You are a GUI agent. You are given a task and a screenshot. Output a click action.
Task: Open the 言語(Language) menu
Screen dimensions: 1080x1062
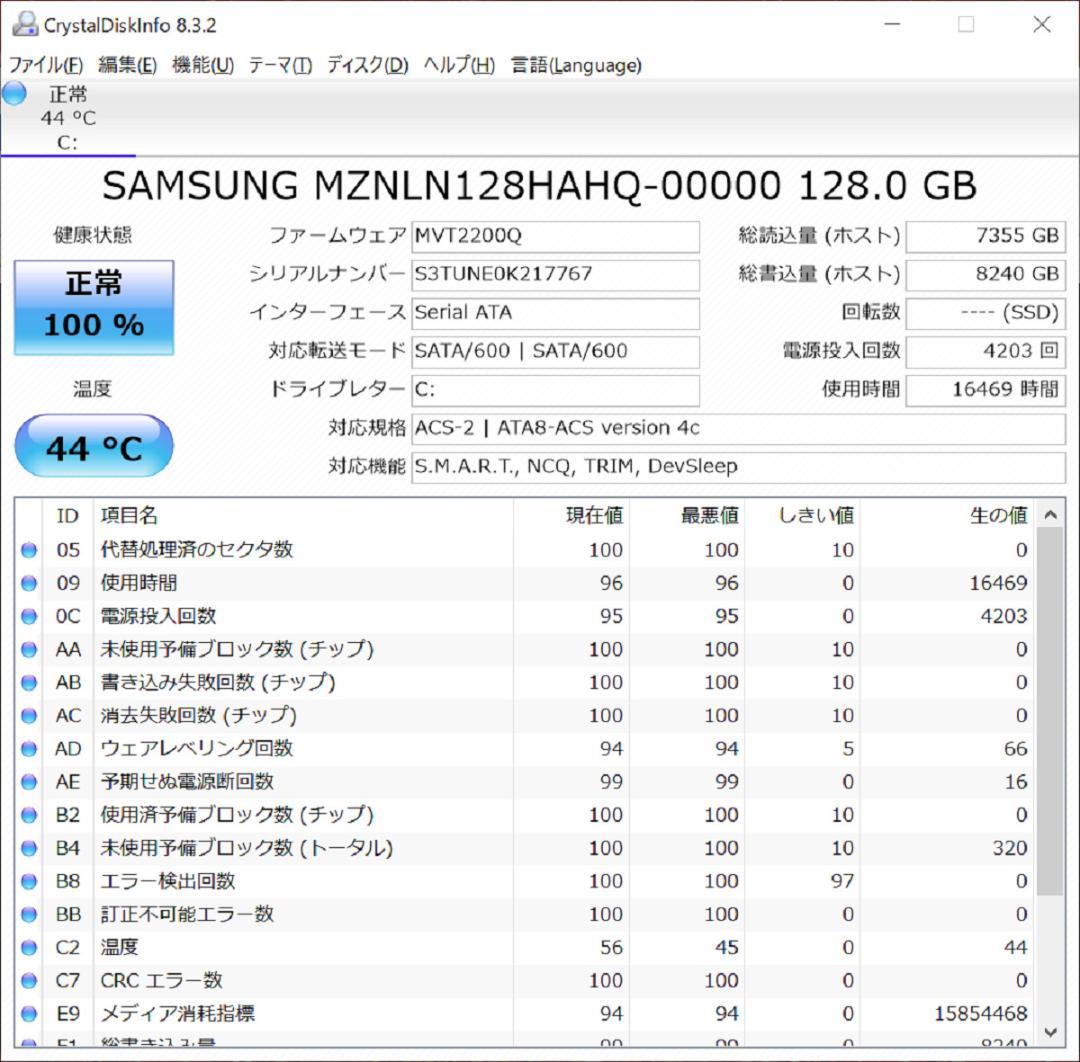pyautogui.click(x=576, y=65)
